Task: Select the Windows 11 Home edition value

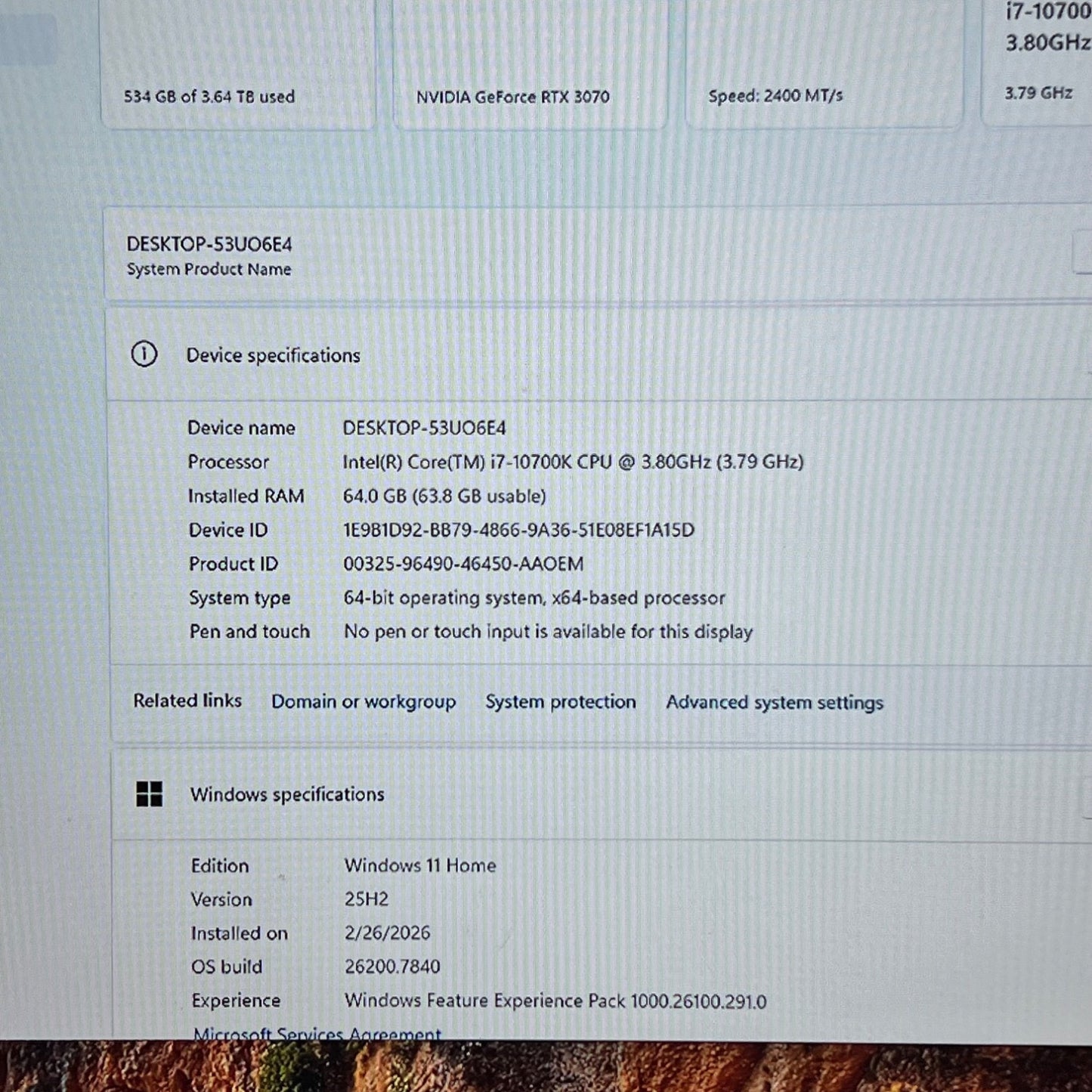Action: point(420,865)
